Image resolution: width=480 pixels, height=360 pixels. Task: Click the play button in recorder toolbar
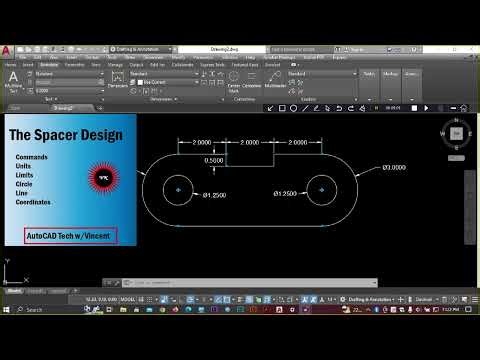pos(426,108)
